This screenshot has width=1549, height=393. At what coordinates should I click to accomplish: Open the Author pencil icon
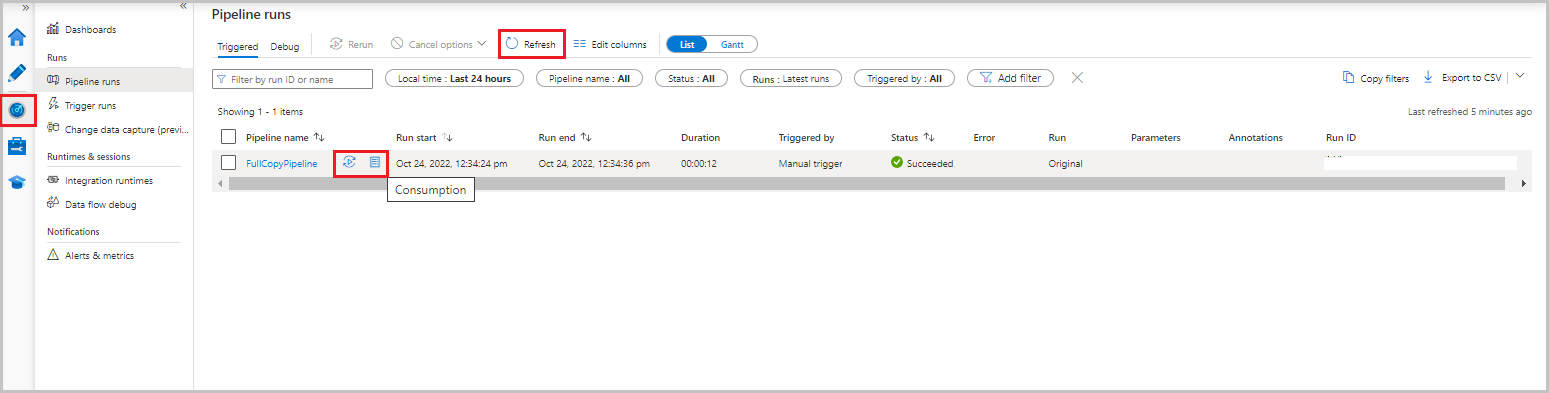point(17,73)
